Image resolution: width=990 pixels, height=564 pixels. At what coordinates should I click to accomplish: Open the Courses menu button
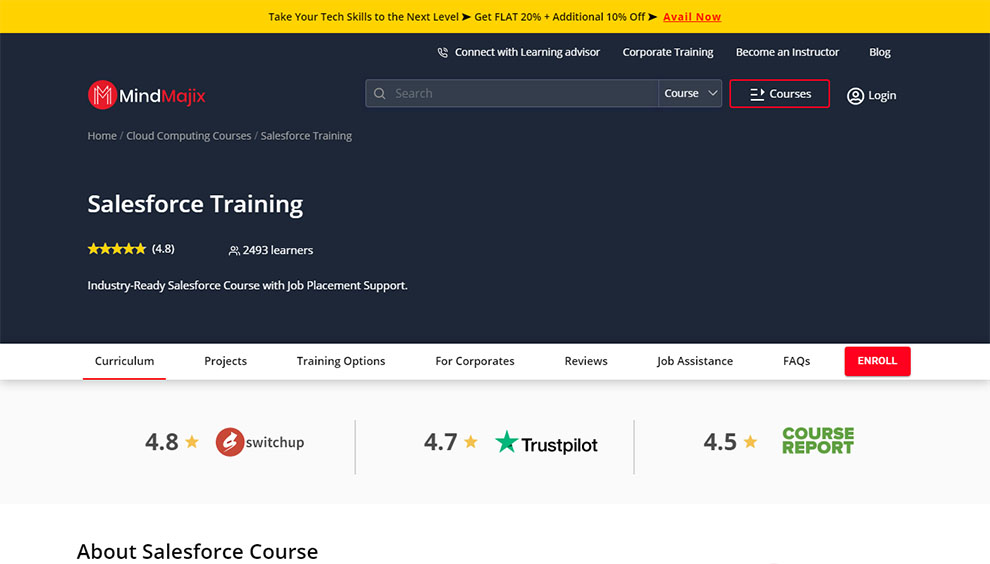click(779, 93)
